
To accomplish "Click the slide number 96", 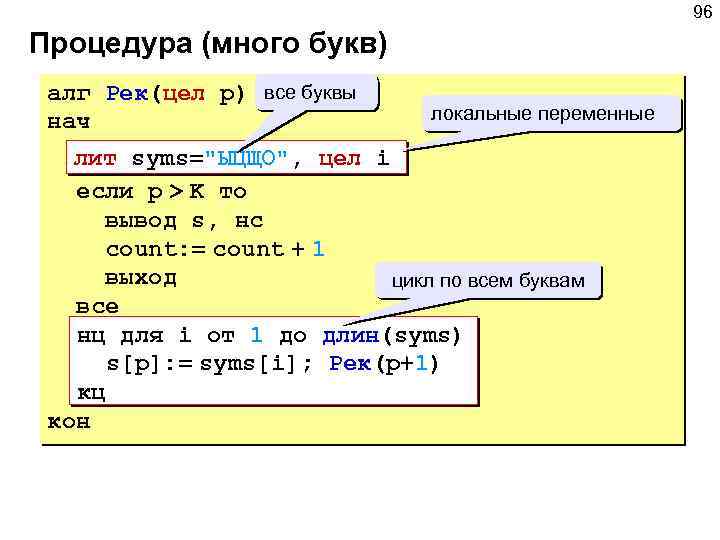I will pyautogui.click(x=703, y=12).
